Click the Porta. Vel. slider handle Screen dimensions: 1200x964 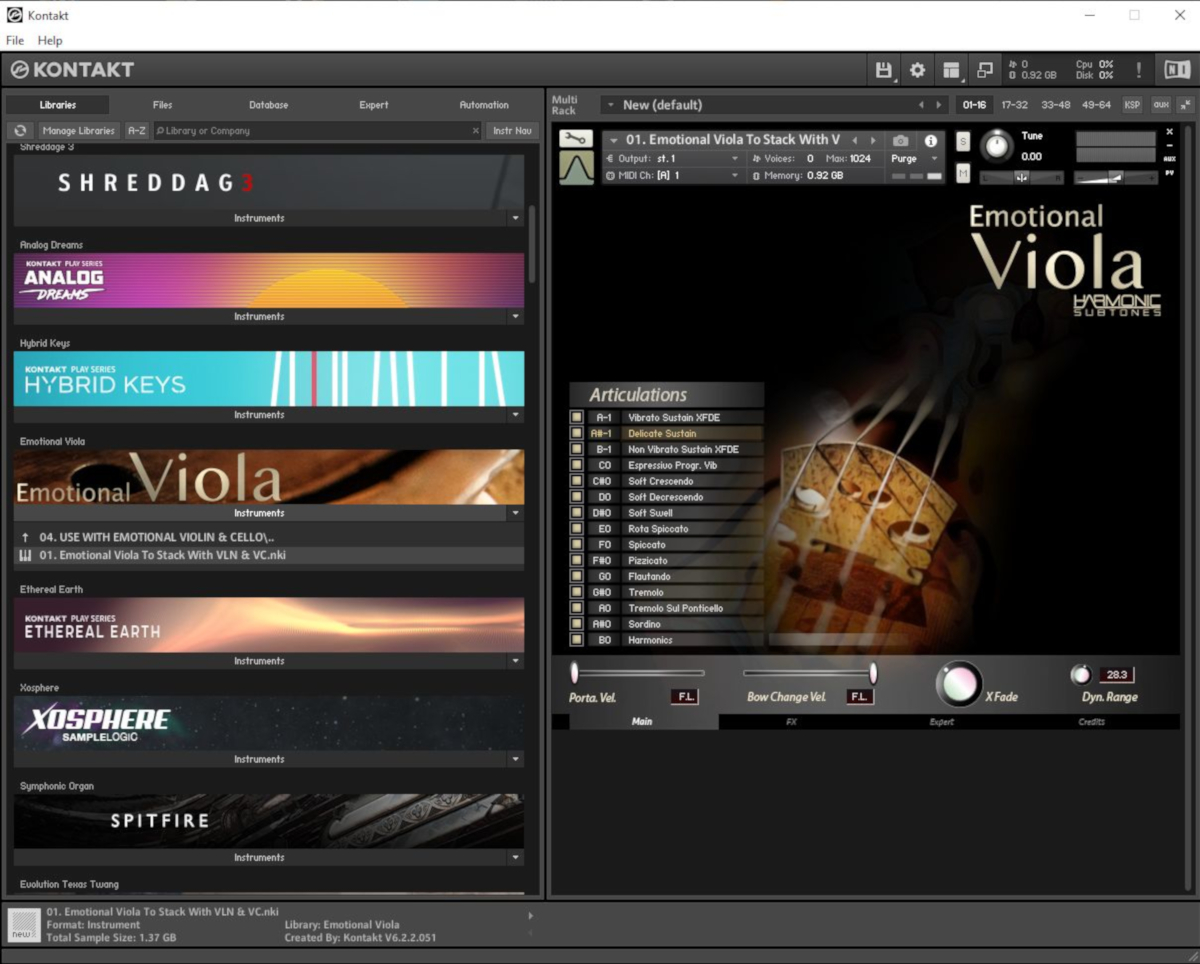point(574,672)
